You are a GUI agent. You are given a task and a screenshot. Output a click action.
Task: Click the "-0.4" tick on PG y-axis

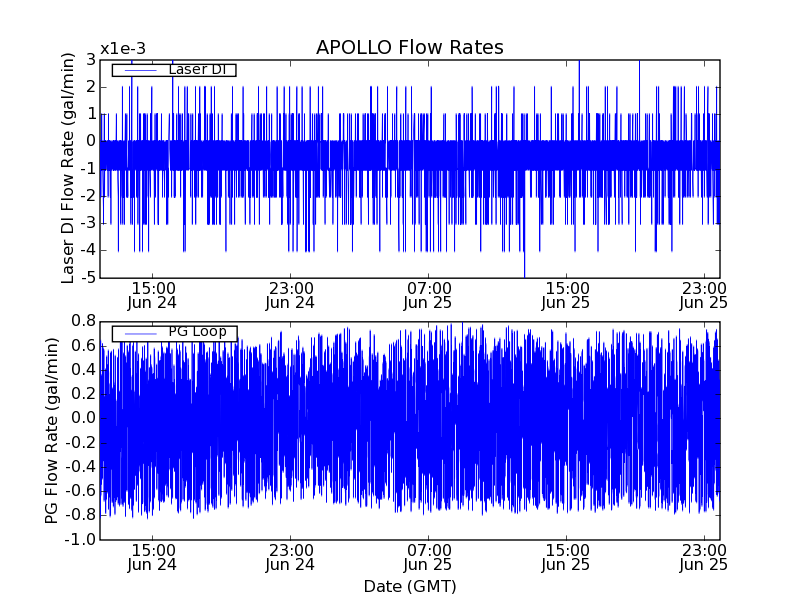tap(81, 467)
